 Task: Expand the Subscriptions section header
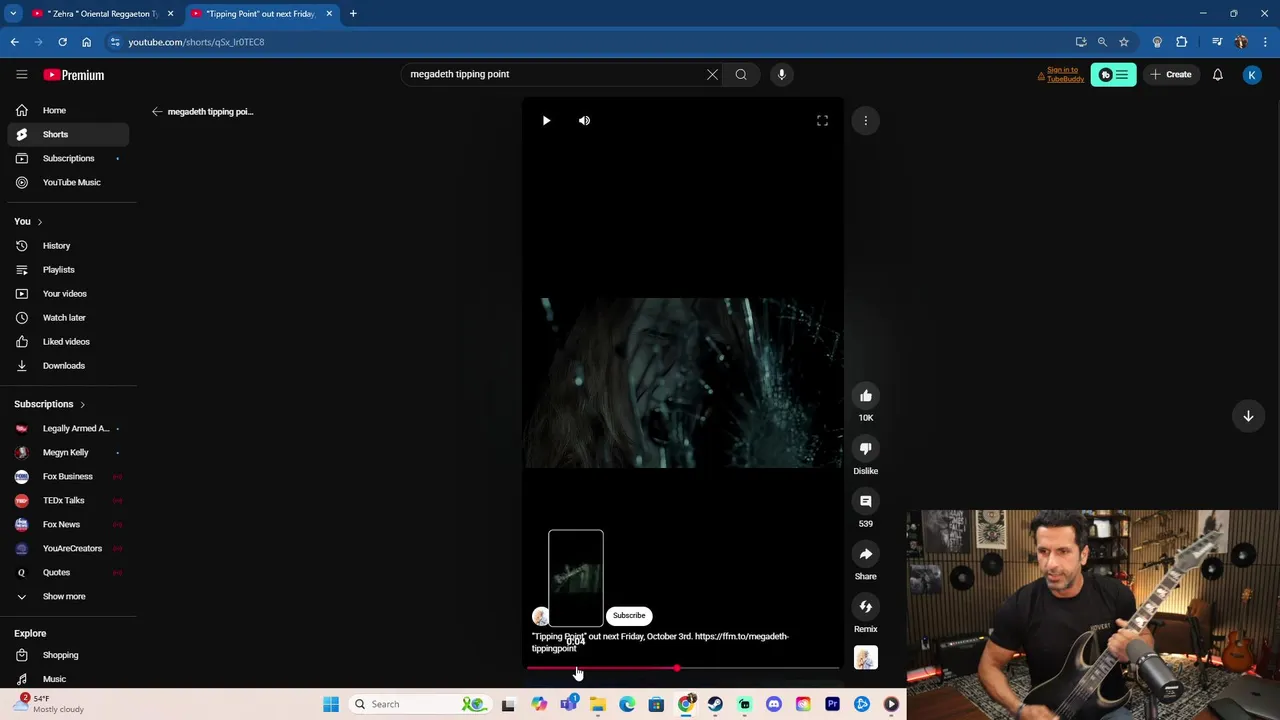50,404
